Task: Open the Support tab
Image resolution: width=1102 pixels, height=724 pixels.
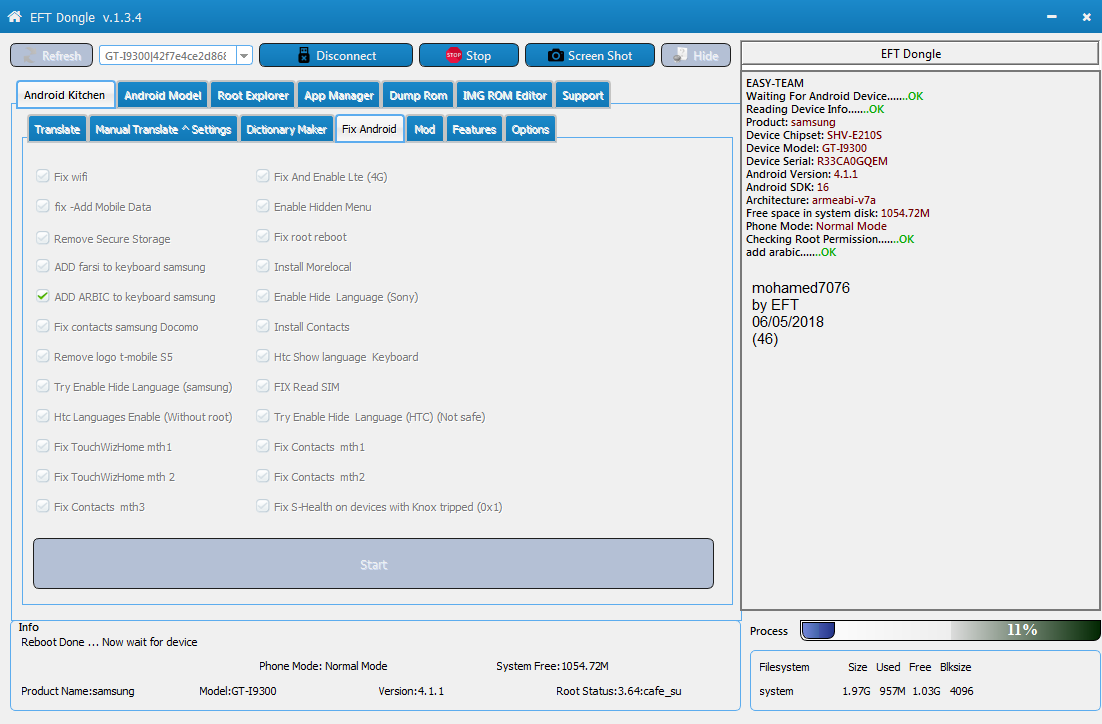Action: click(583, 96)
